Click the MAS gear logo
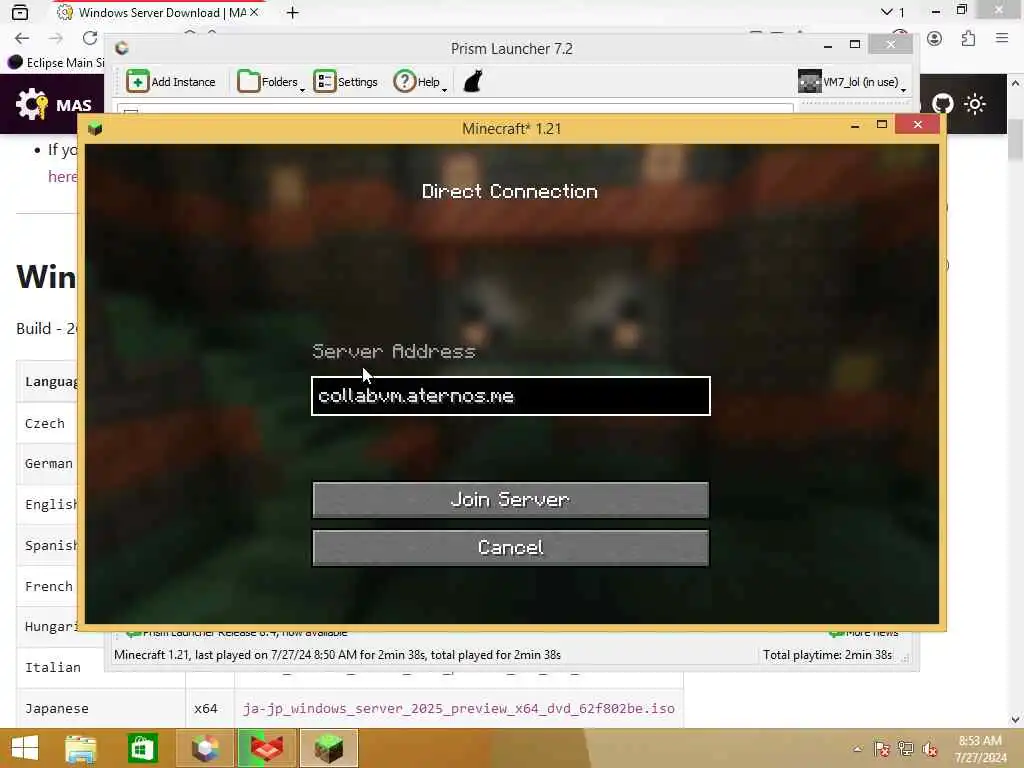The height and width of the screenshot is (768, 1024). coord(31,104)
